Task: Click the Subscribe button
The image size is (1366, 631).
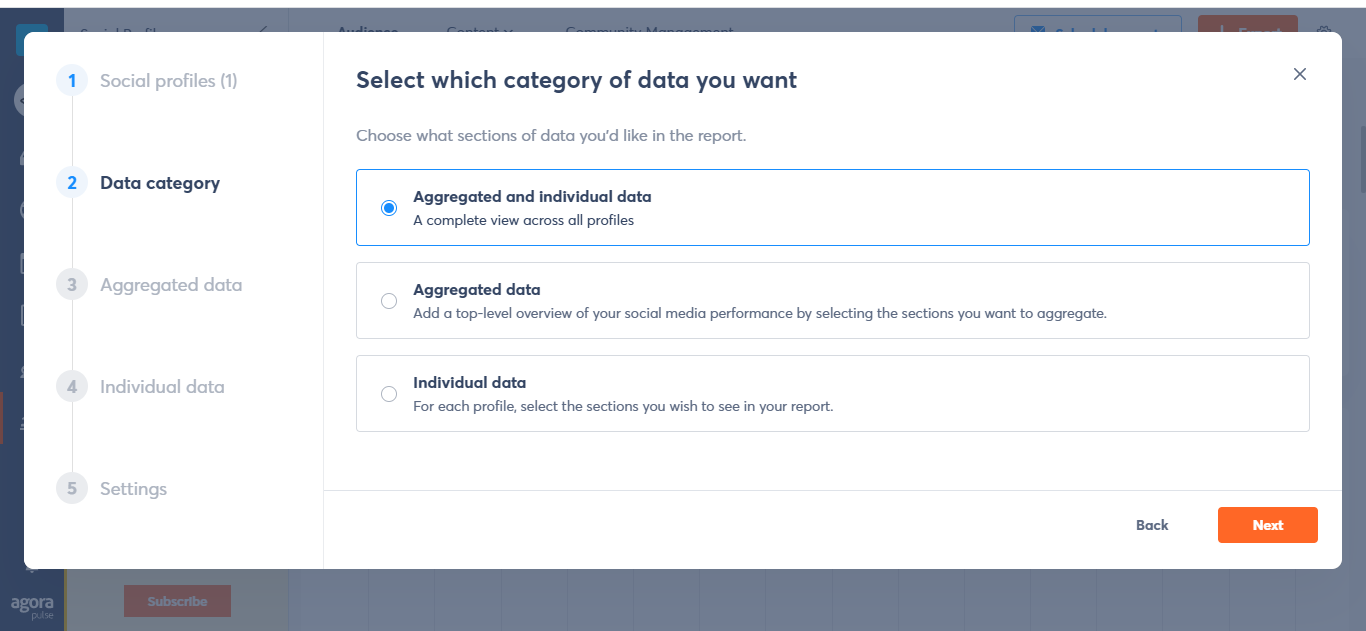Action: tap(177, 601)
